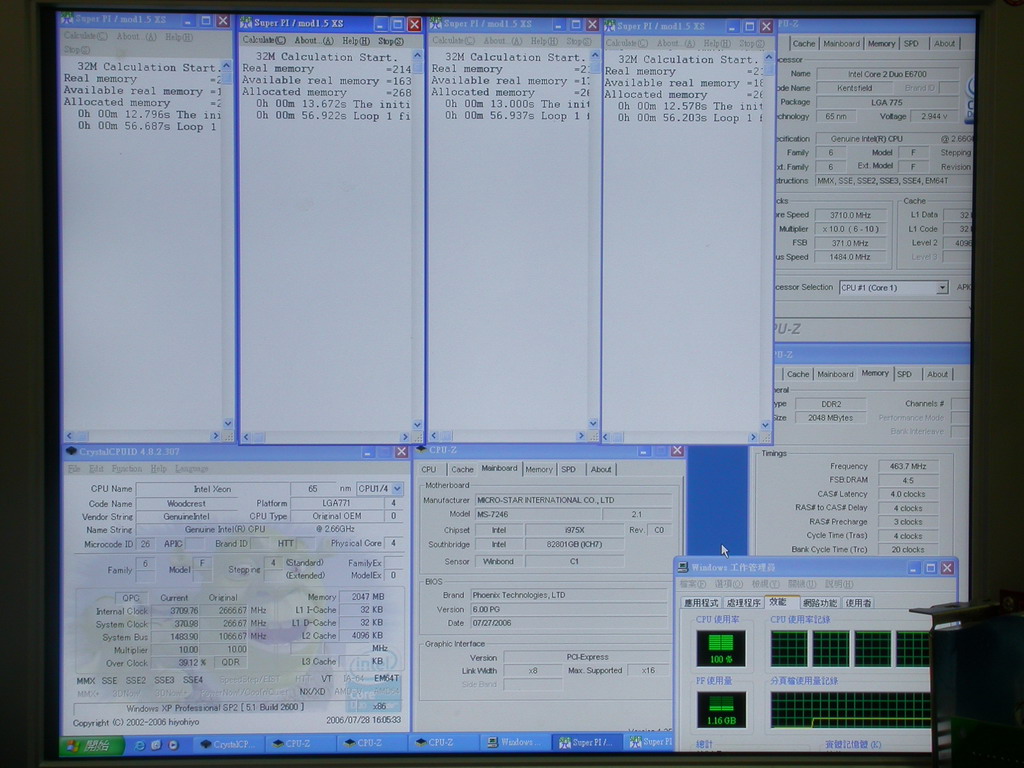1024x768 pixels.
Task: Open Edit menu in CrystalCPUID
Action: pyautogui.click(x=96, y=469)
